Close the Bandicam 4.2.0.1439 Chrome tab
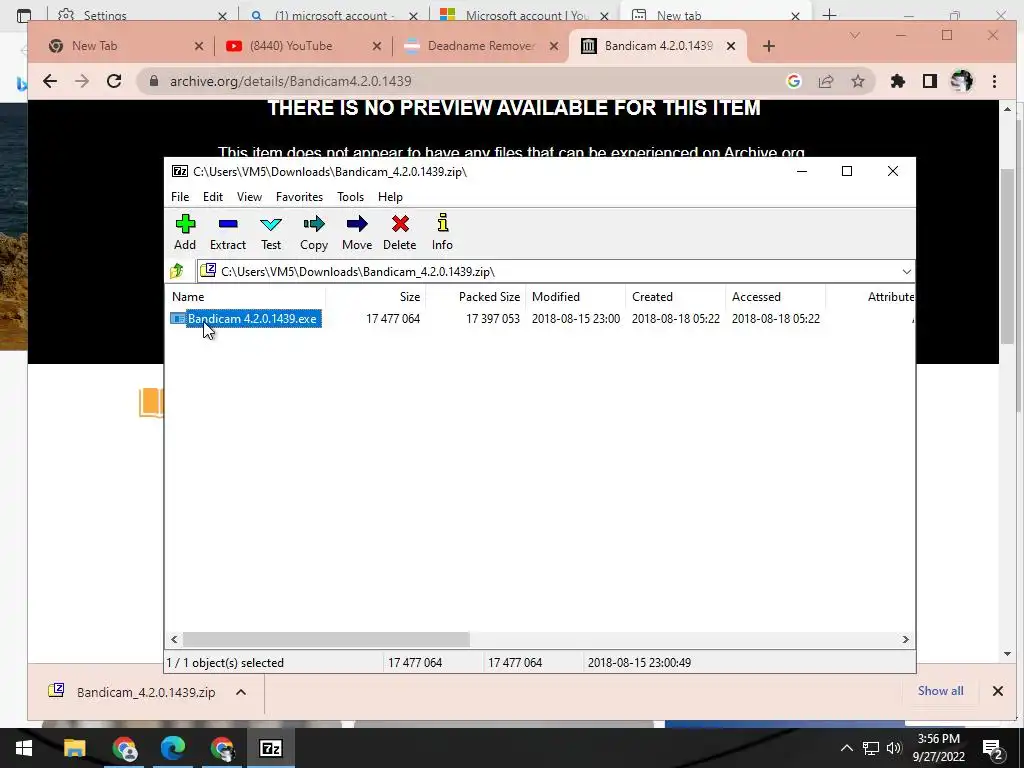The image size is (1024, 768). click(731, 46)
